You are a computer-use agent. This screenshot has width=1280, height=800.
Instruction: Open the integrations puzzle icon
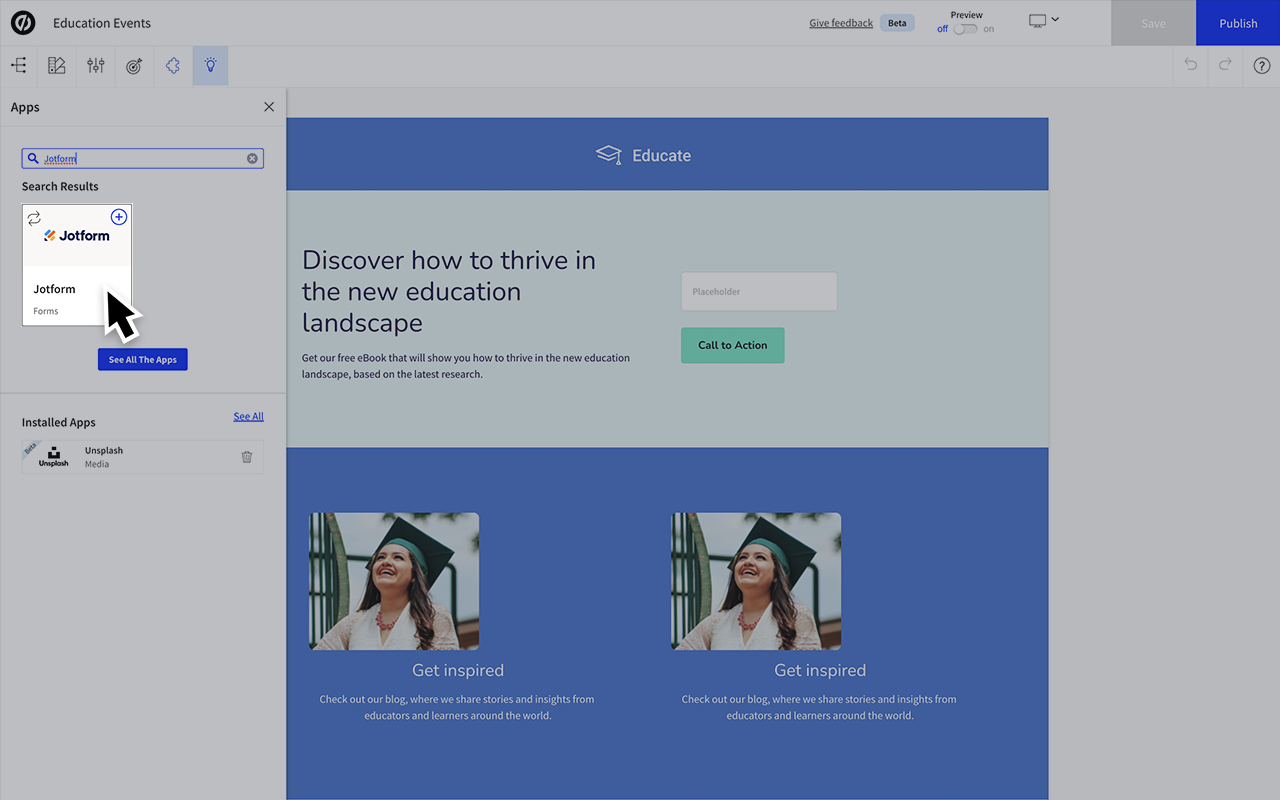click(x=172, y=65)
